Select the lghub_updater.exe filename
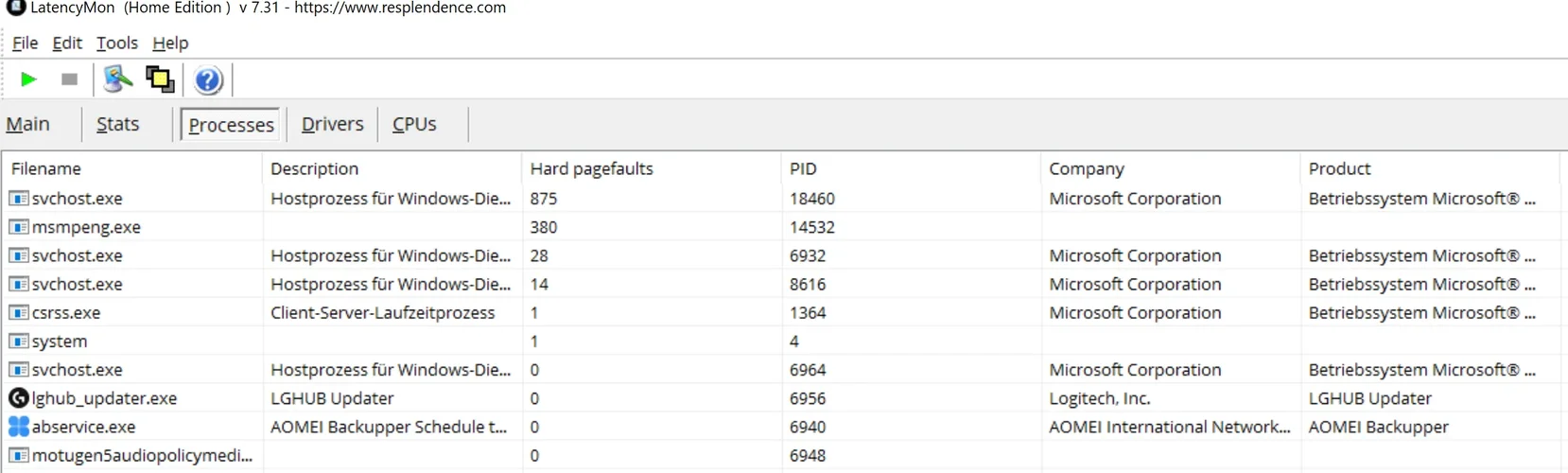This screenshot has height=473, width=1568. pos(104,398)
